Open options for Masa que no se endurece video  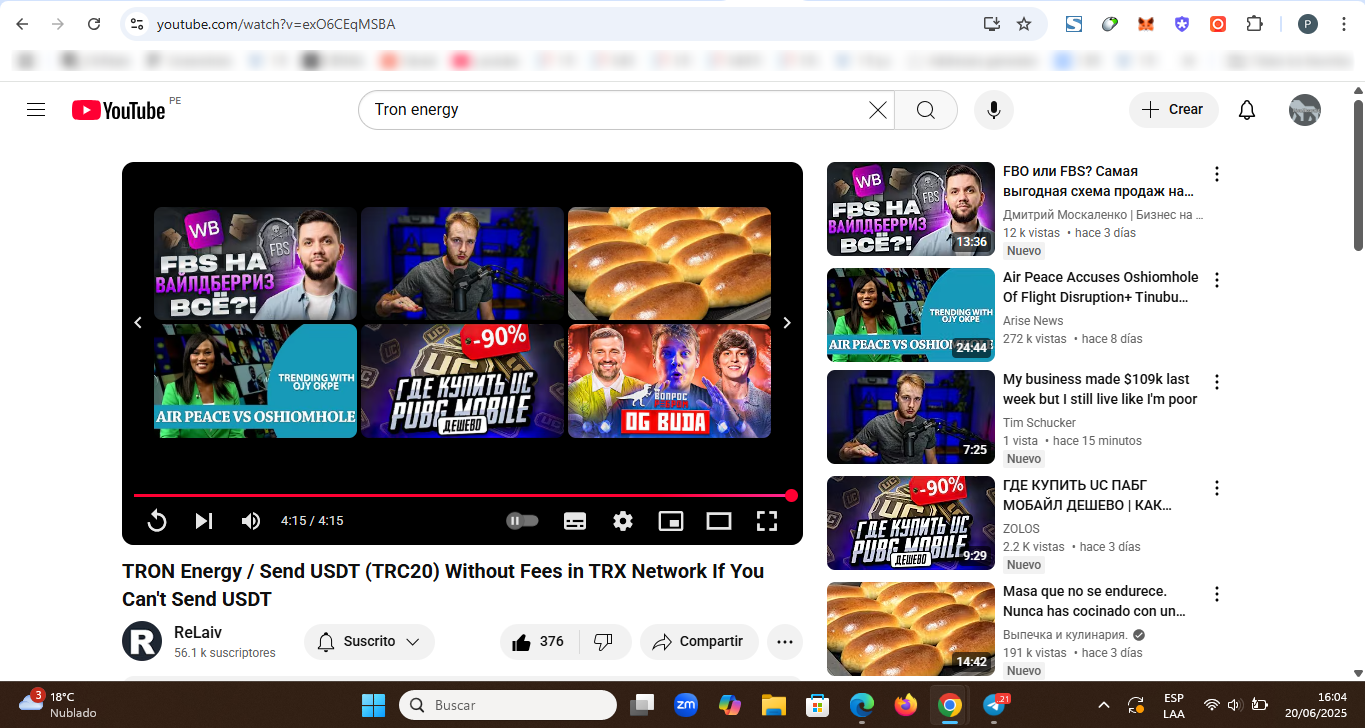point(1217,594)
